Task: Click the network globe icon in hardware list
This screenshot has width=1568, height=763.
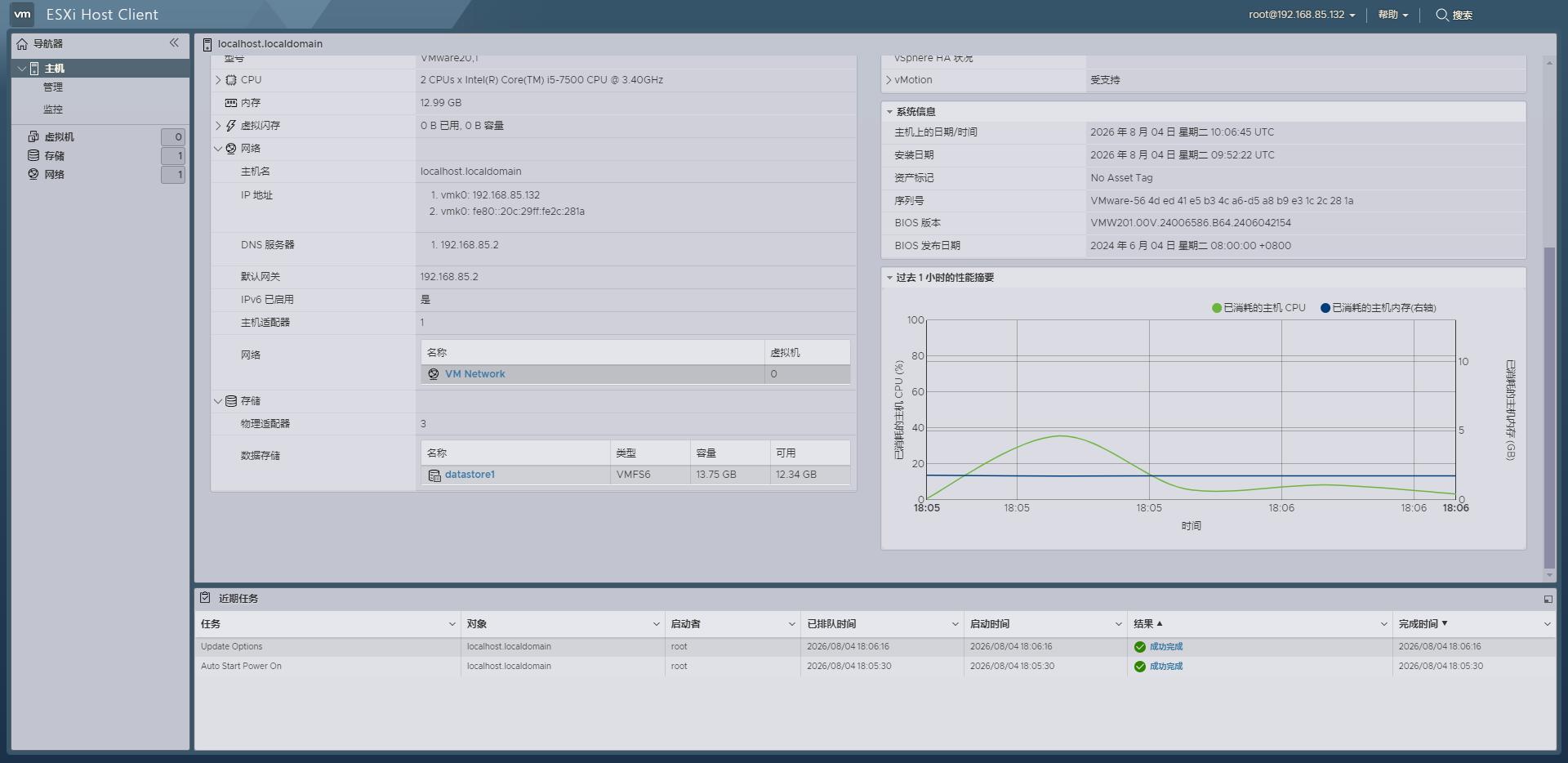Action: coord(231,149)
